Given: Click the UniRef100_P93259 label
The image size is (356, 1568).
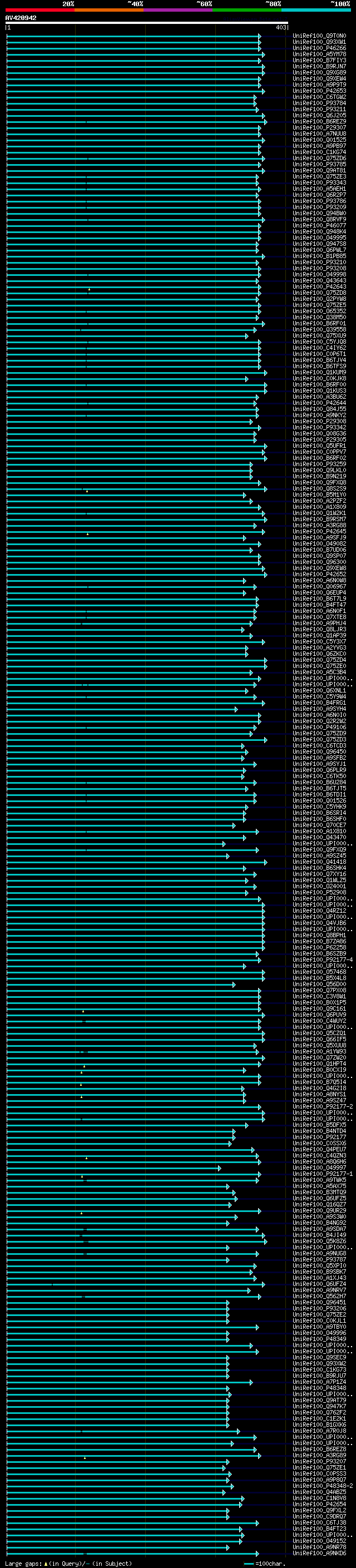Looking at the screenshot, I should [x=319, y=464].
